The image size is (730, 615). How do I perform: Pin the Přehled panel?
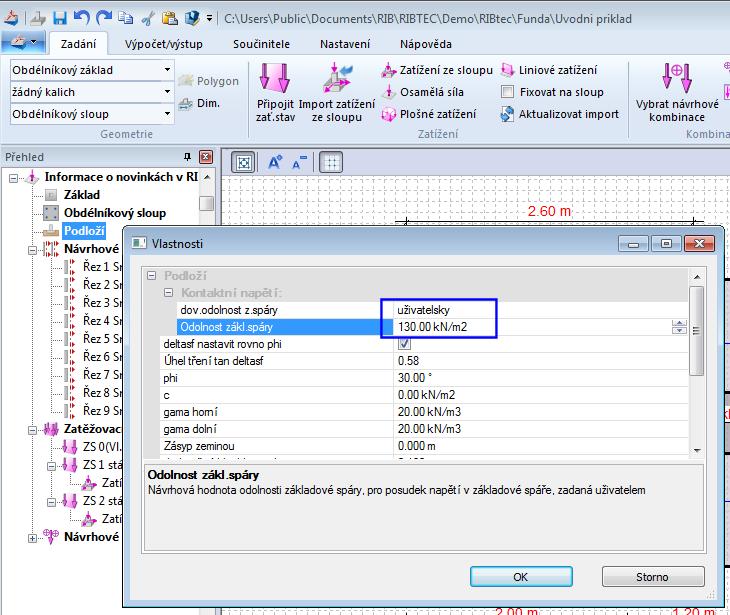pos(187,156)
